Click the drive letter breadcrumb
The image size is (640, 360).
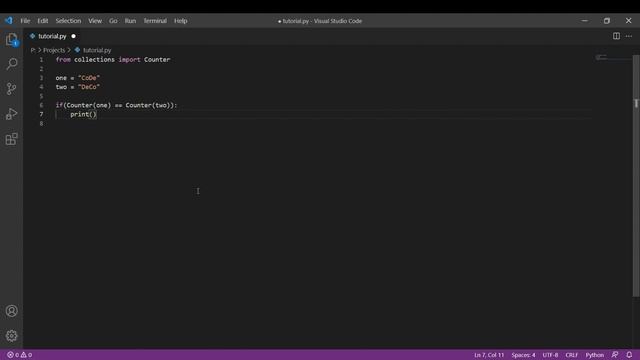click(33, 50)
